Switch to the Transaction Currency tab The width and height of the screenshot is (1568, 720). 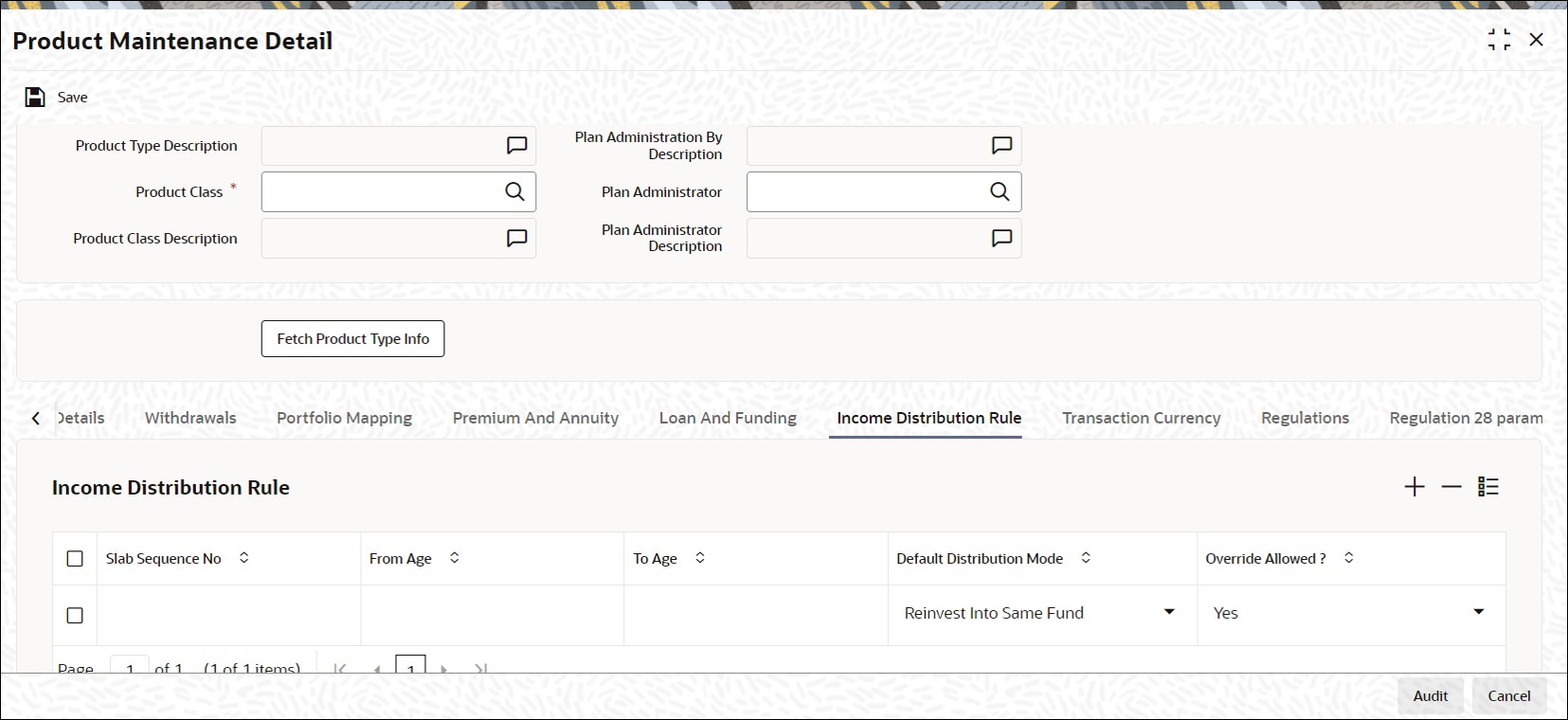[1141, 418]
